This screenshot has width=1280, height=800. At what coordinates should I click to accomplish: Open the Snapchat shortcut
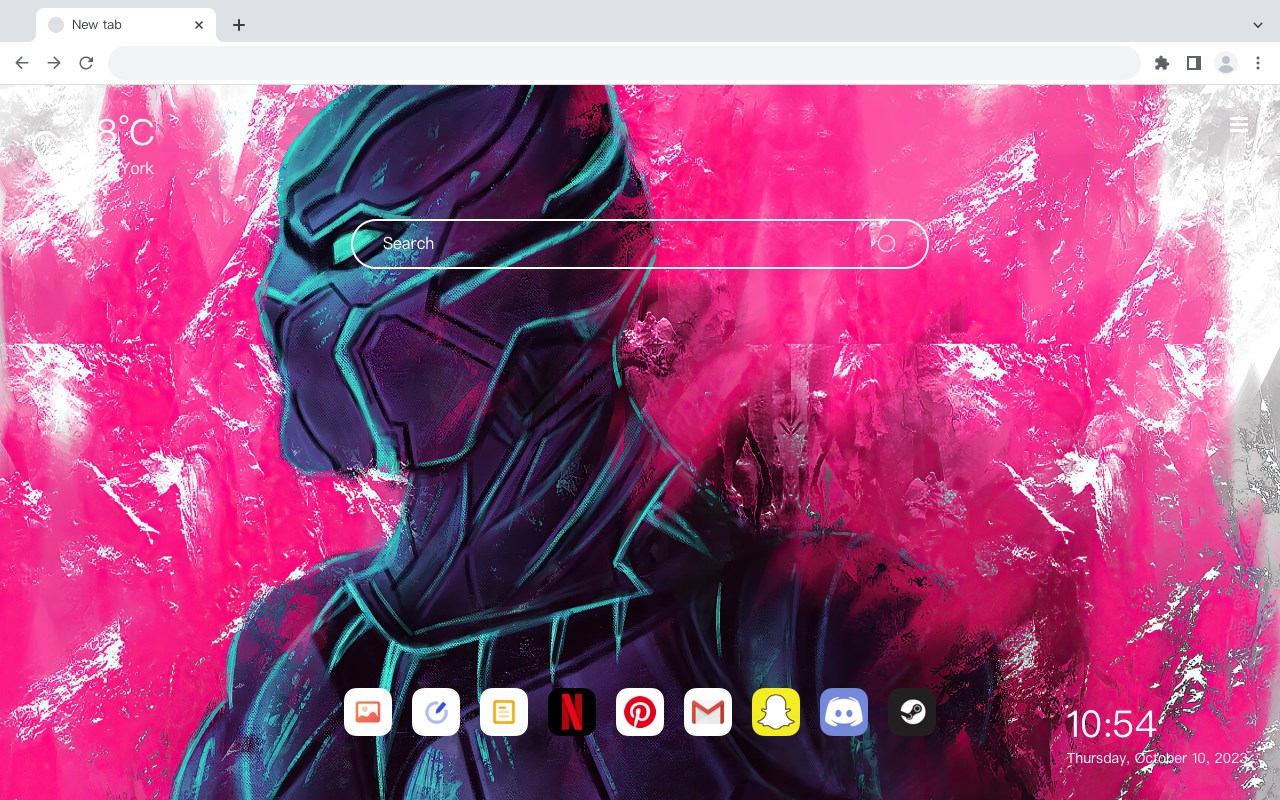[x=776, y=712]
